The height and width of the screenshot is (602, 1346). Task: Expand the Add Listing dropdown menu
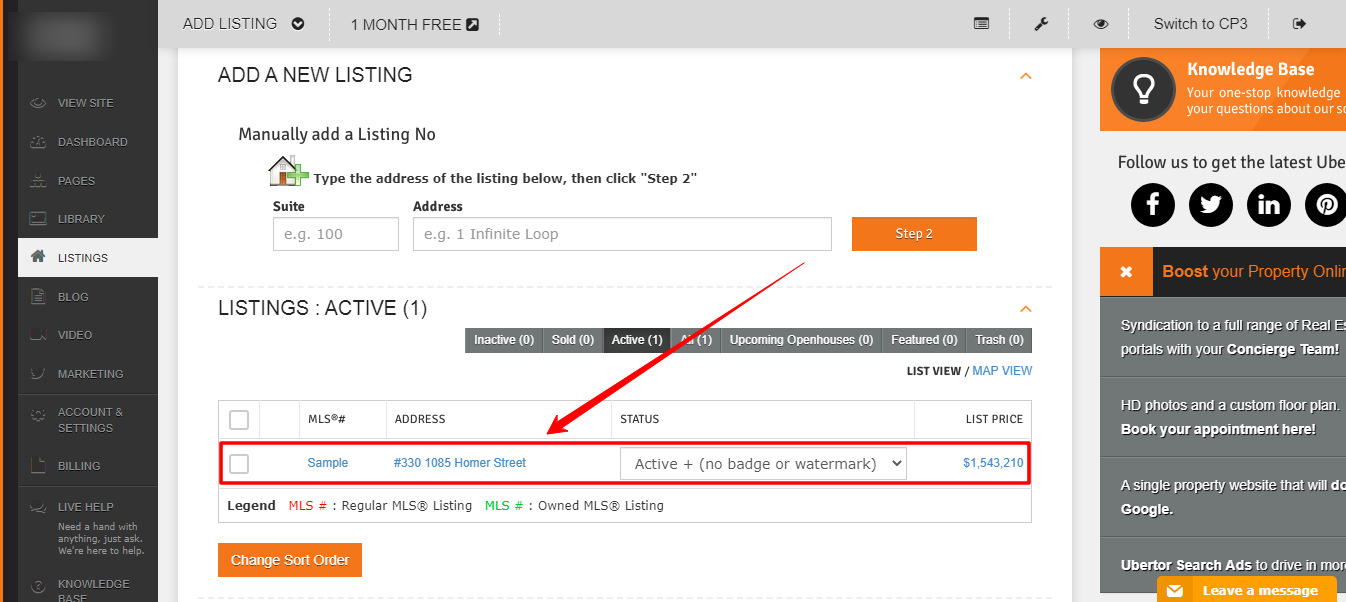(x=297, y=24)
